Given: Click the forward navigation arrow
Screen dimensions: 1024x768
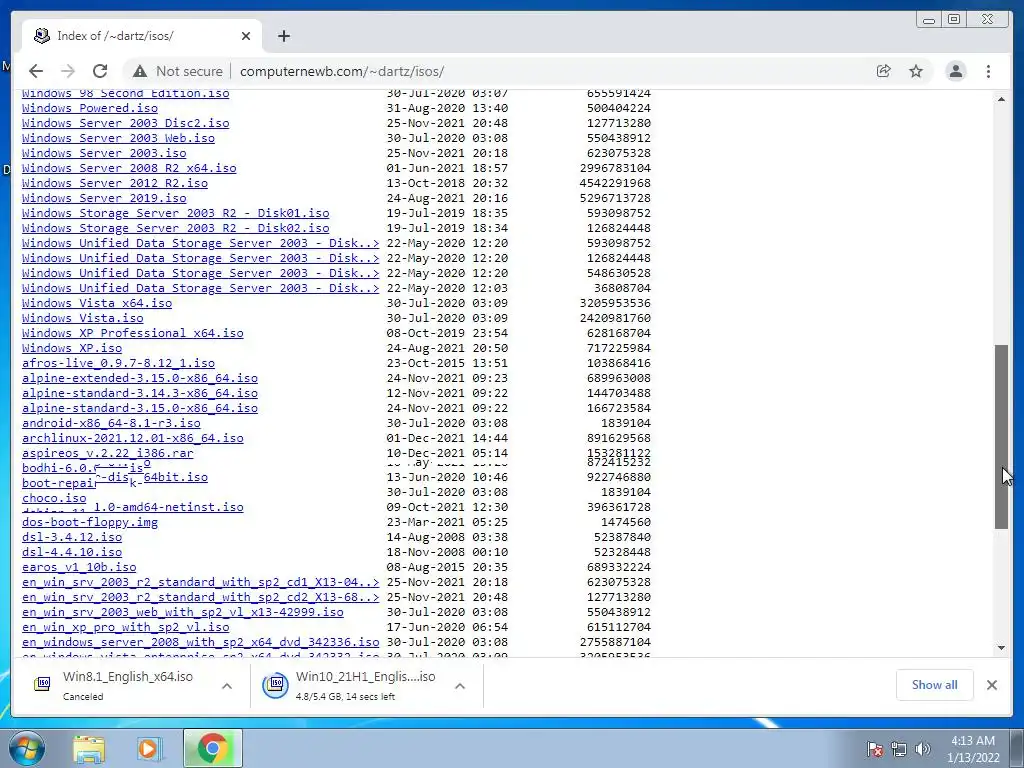Looking at the screenshot, I should pos(68,71).
